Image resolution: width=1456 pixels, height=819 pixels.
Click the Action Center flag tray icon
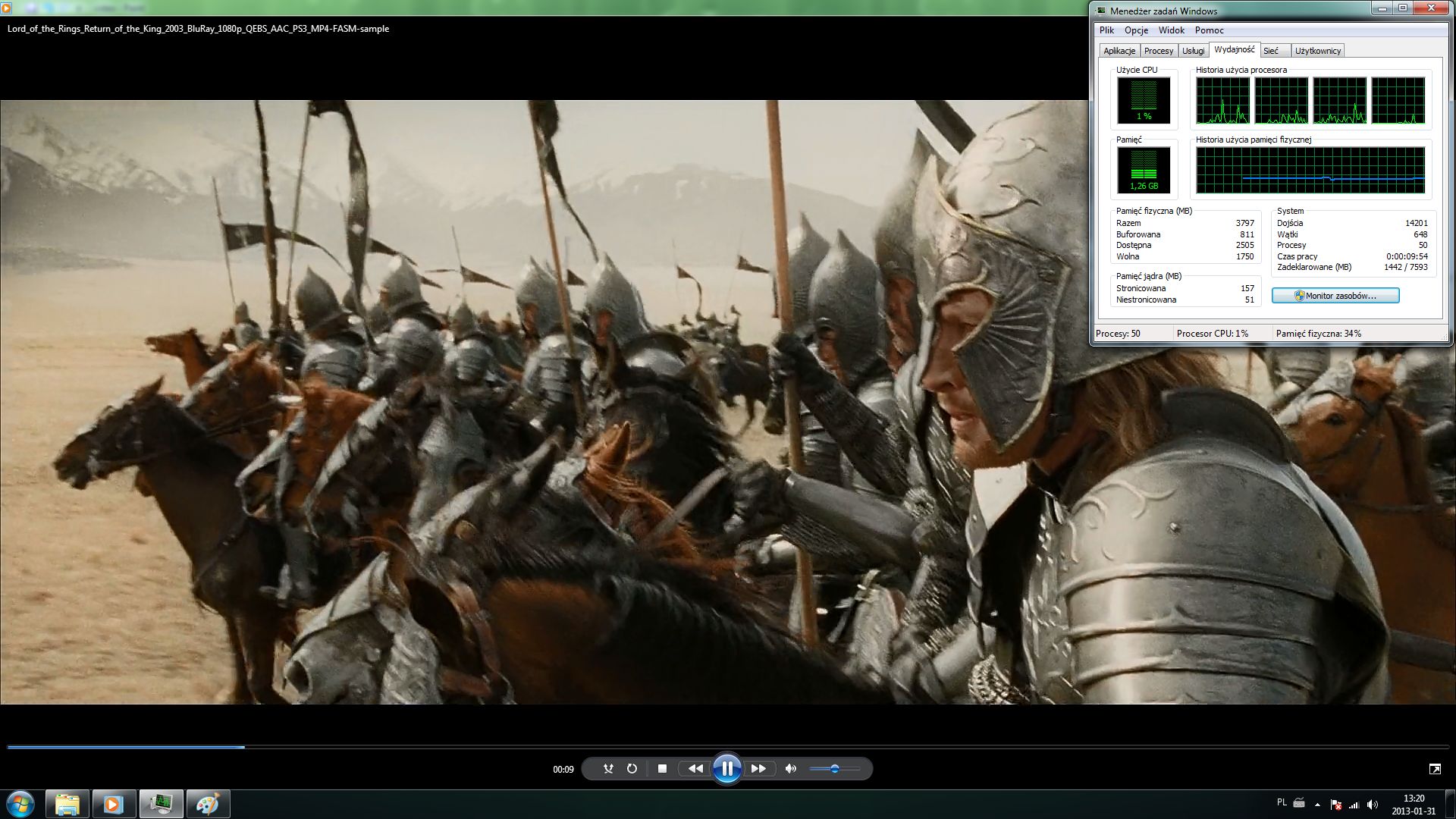pyautogui.click(x=1336, y=805)
